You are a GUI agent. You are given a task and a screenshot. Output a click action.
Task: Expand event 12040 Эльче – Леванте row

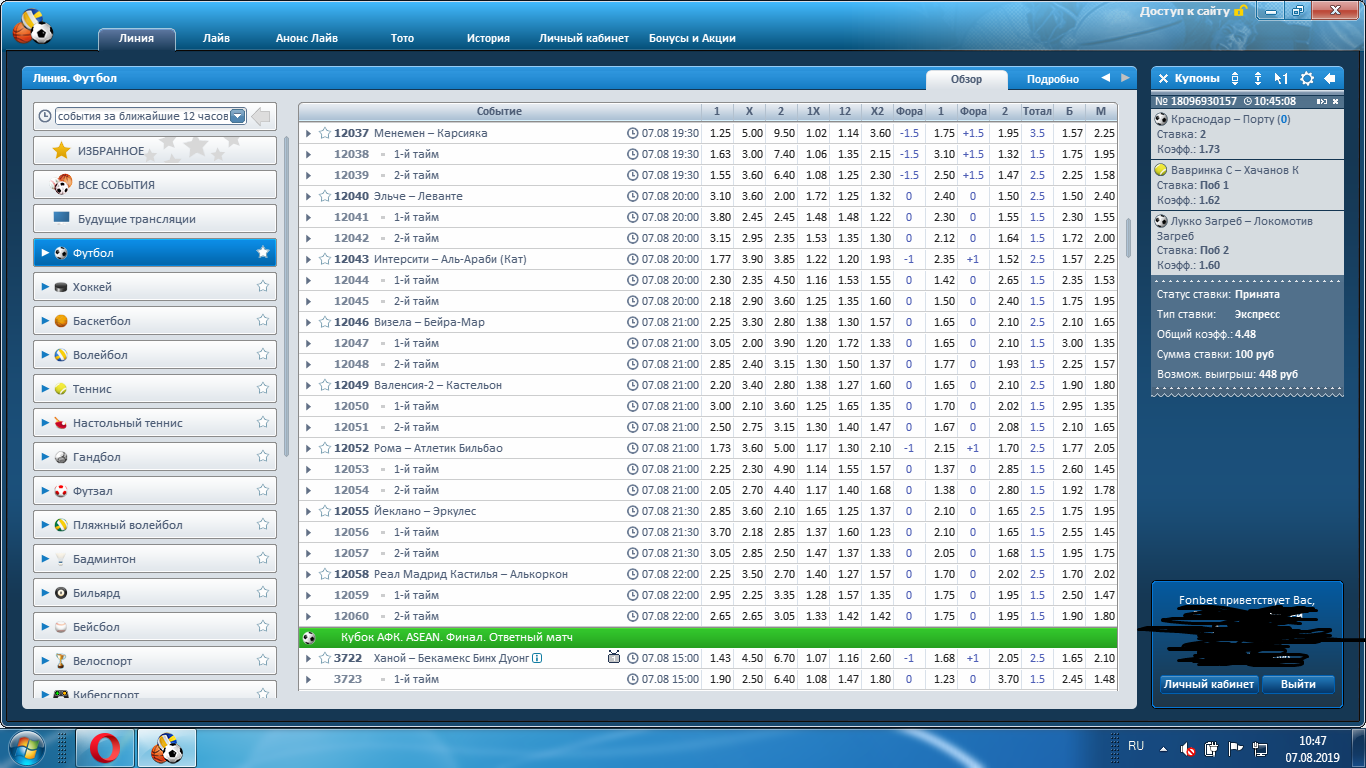[x=308, y=196]
